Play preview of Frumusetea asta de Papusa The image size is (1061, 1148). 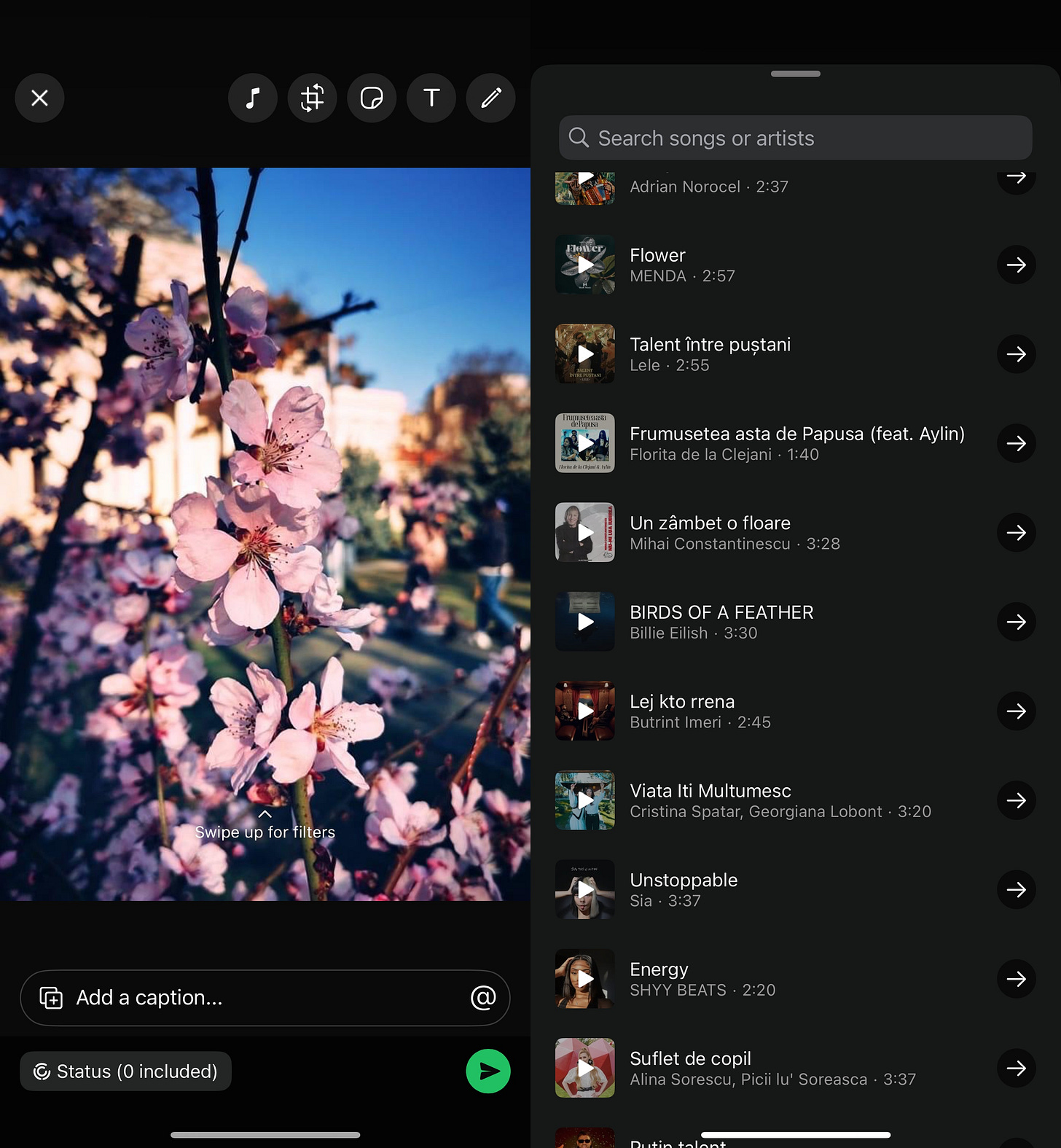pyautogui.click(x=585, y=443)
